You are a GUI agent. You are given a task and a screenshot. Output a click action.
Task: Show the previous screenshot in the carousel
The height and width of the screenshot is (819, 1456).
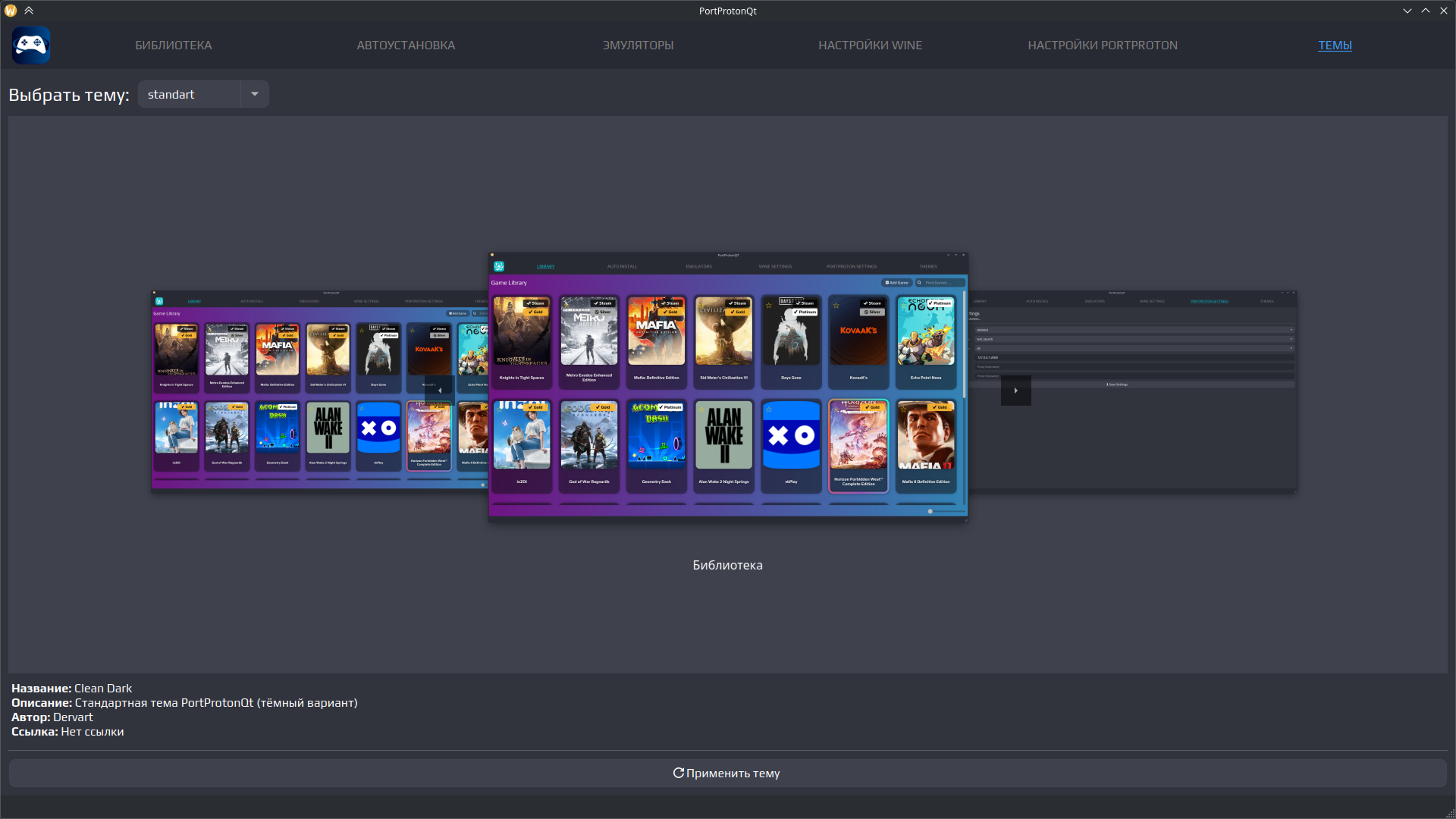[440, 391]
